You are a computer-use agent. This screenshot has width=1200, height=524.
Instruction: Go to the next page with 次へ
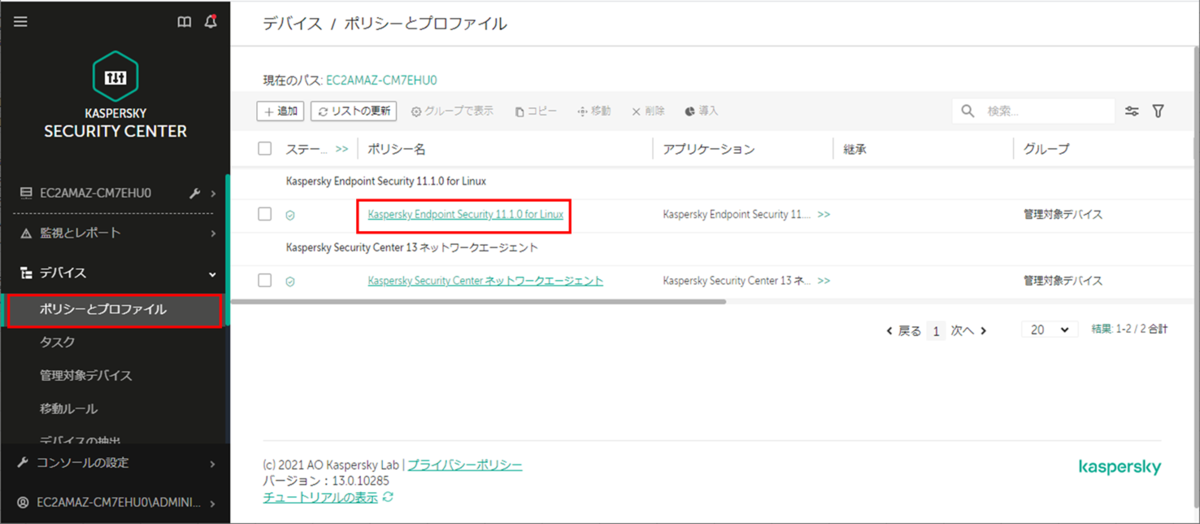pos(969,330)
